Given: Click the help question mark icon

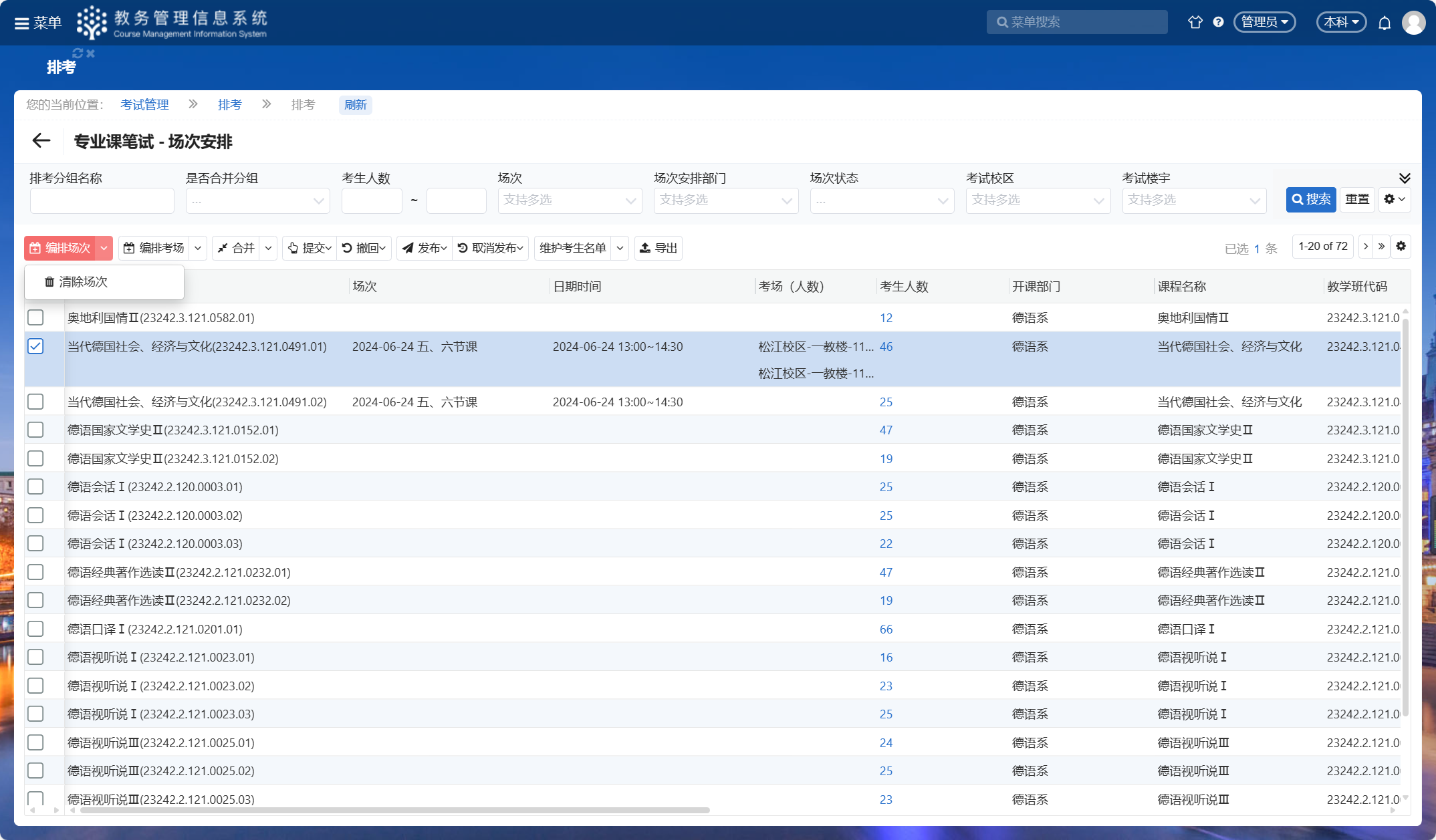Looking at the screenshot, I should (1218, 22).
